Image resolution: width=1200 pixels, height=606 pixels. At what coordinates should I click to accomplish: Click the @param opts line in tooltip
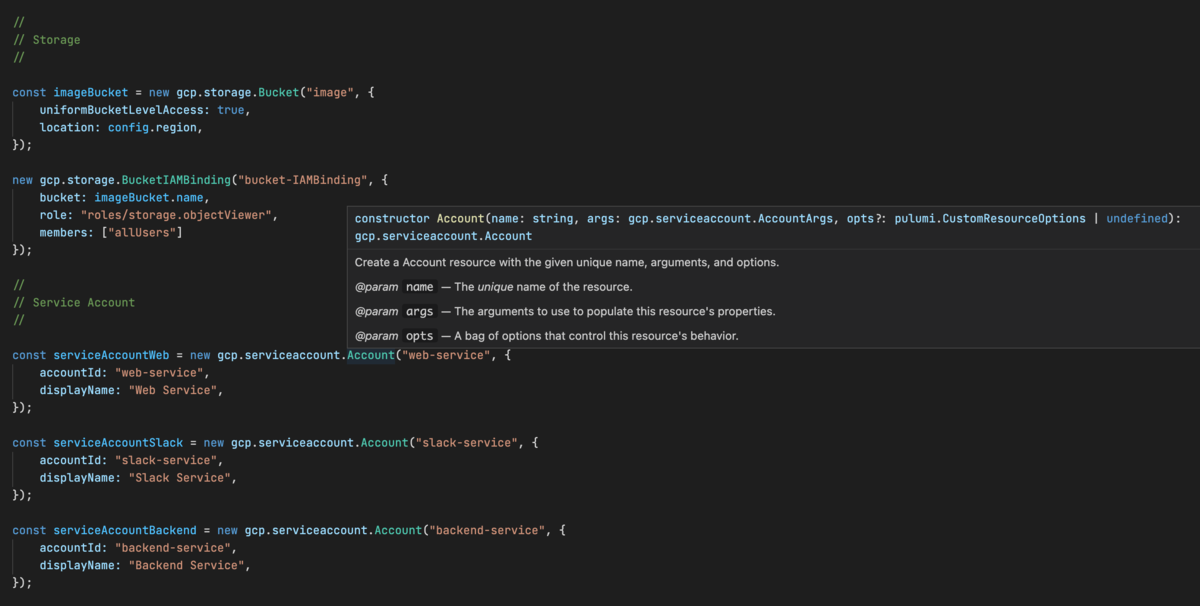click(x=546, y=335)
